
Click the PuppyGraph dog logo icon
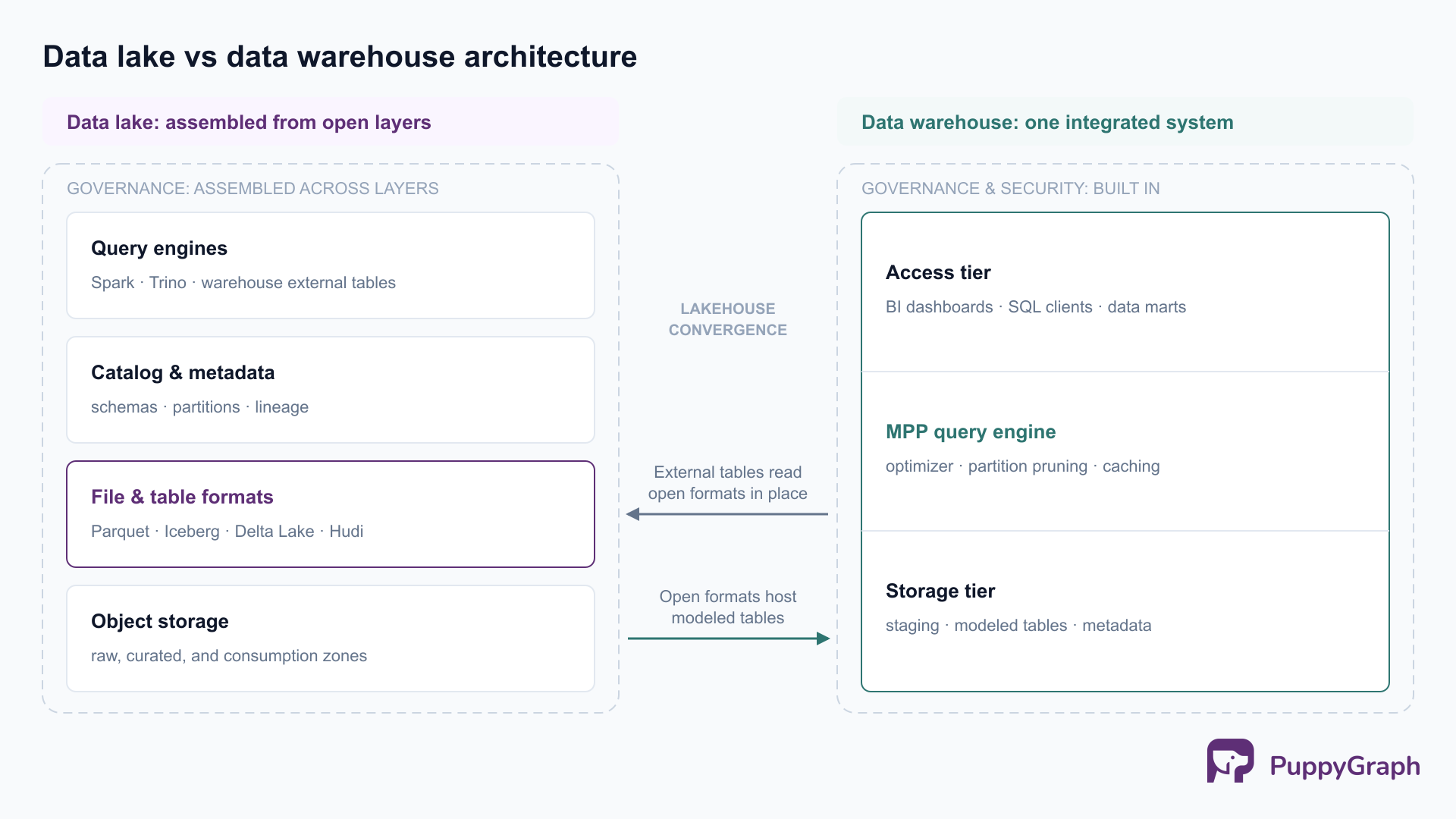(x=1230, y=761)
